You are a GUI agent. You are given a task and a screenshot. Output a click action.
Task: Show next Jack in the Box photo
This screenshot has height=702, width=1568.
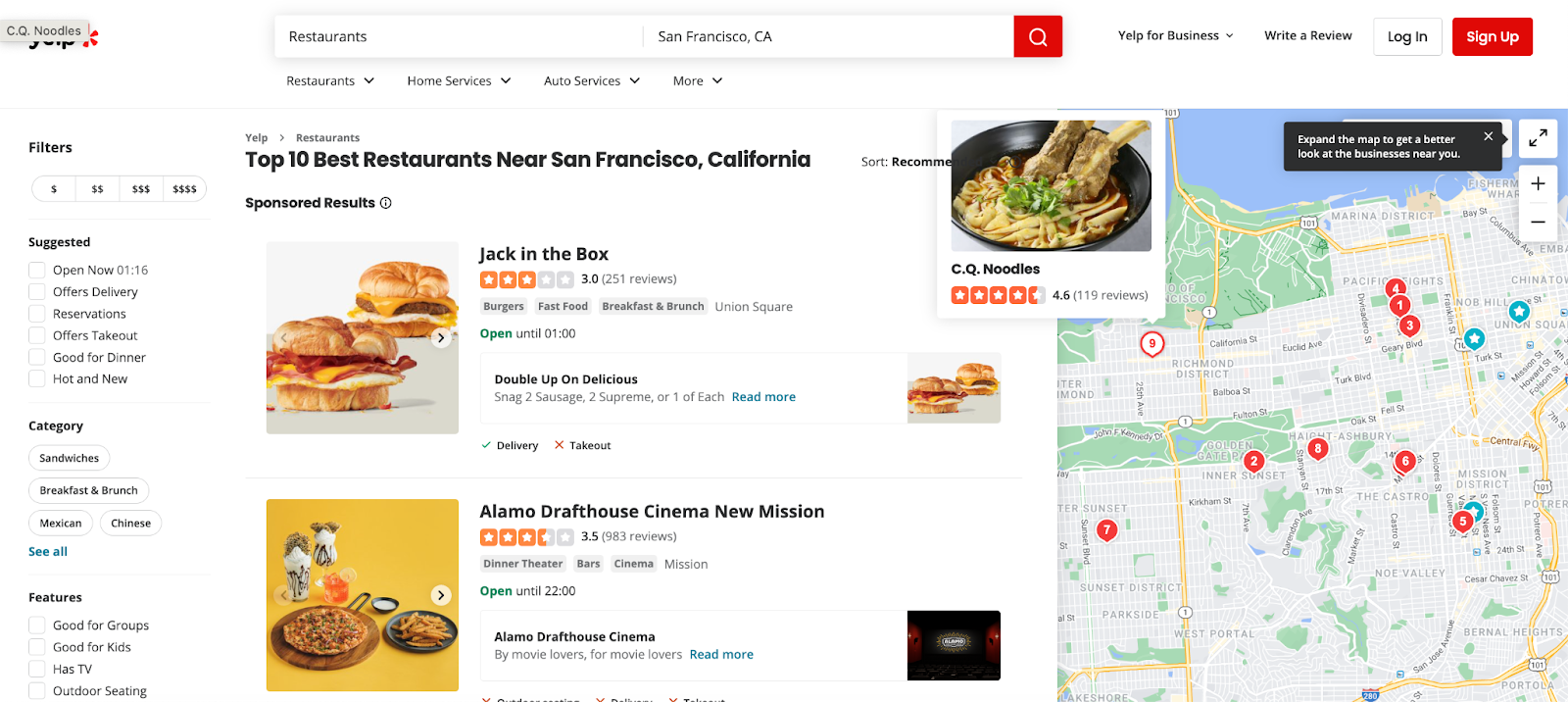pyautogui.click(x=441, y=337)
